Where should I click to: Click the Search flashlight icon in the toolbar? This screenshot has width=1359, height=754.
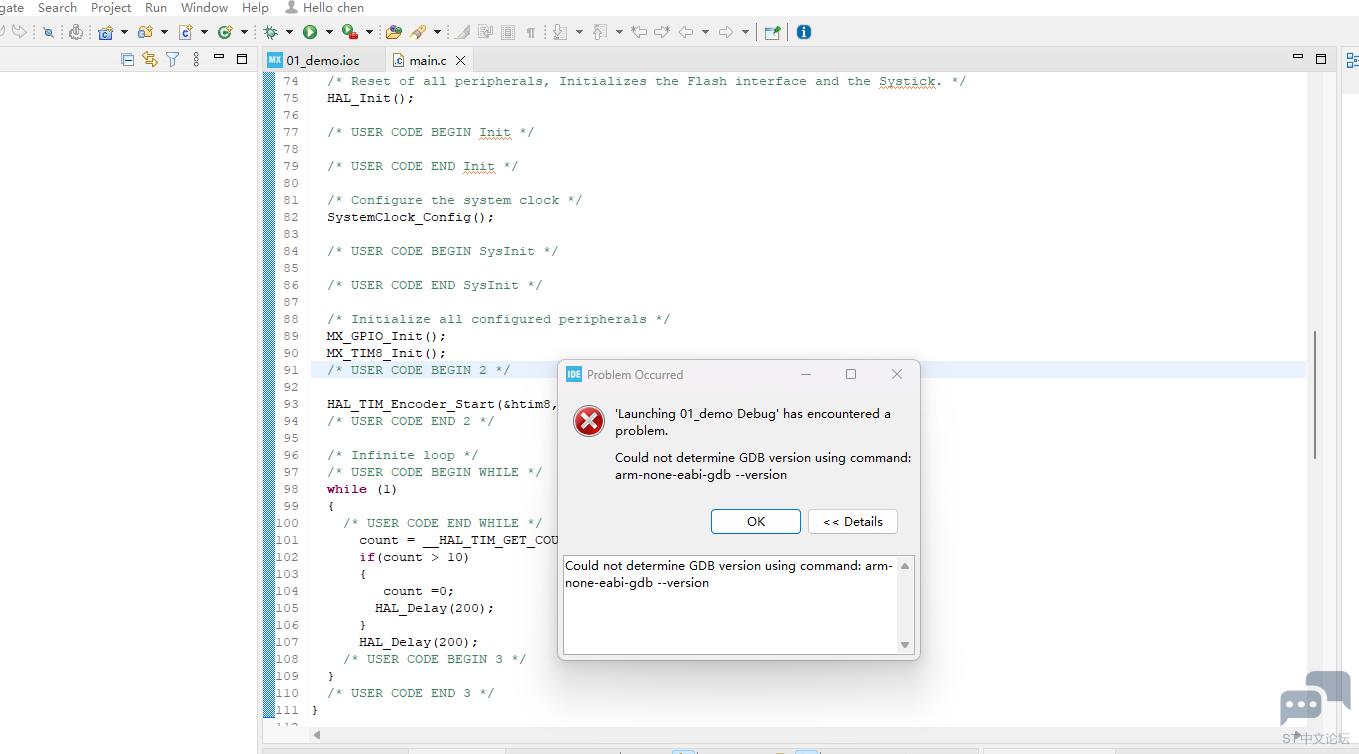click(418, 32)
